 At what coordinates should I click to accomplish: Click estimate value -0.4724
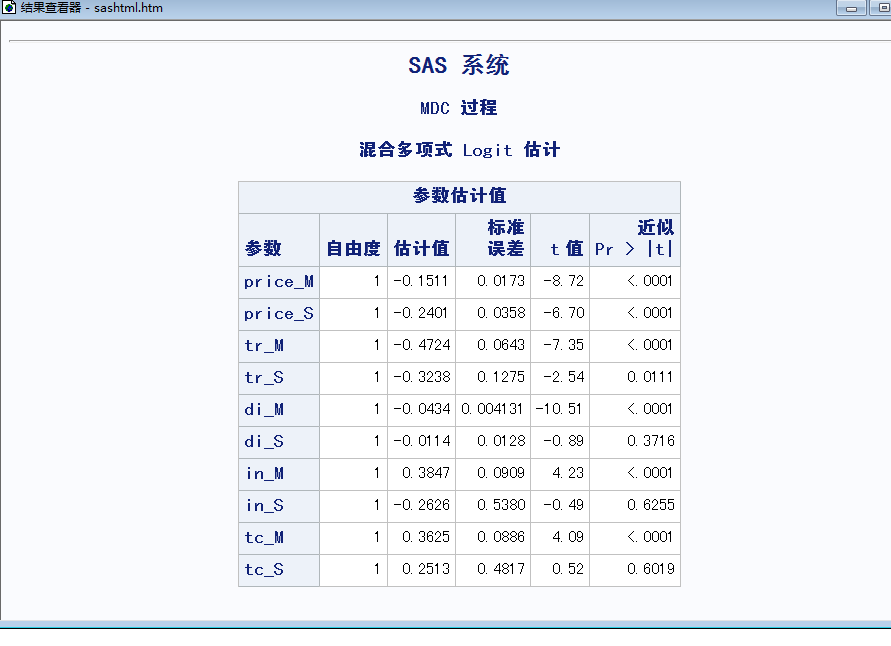pyautogui.click(x=421, y=345)
